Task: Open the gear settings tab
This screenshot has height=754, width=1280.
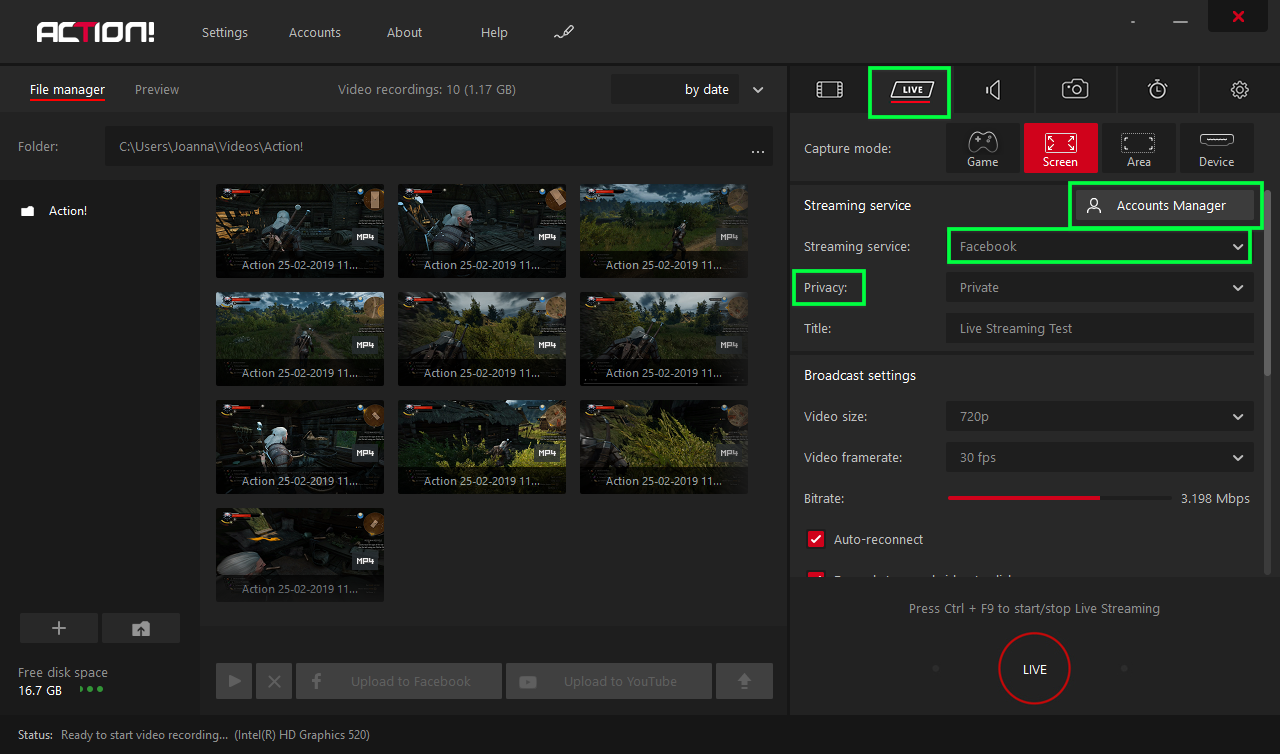Action: (x=1240, y=90)
